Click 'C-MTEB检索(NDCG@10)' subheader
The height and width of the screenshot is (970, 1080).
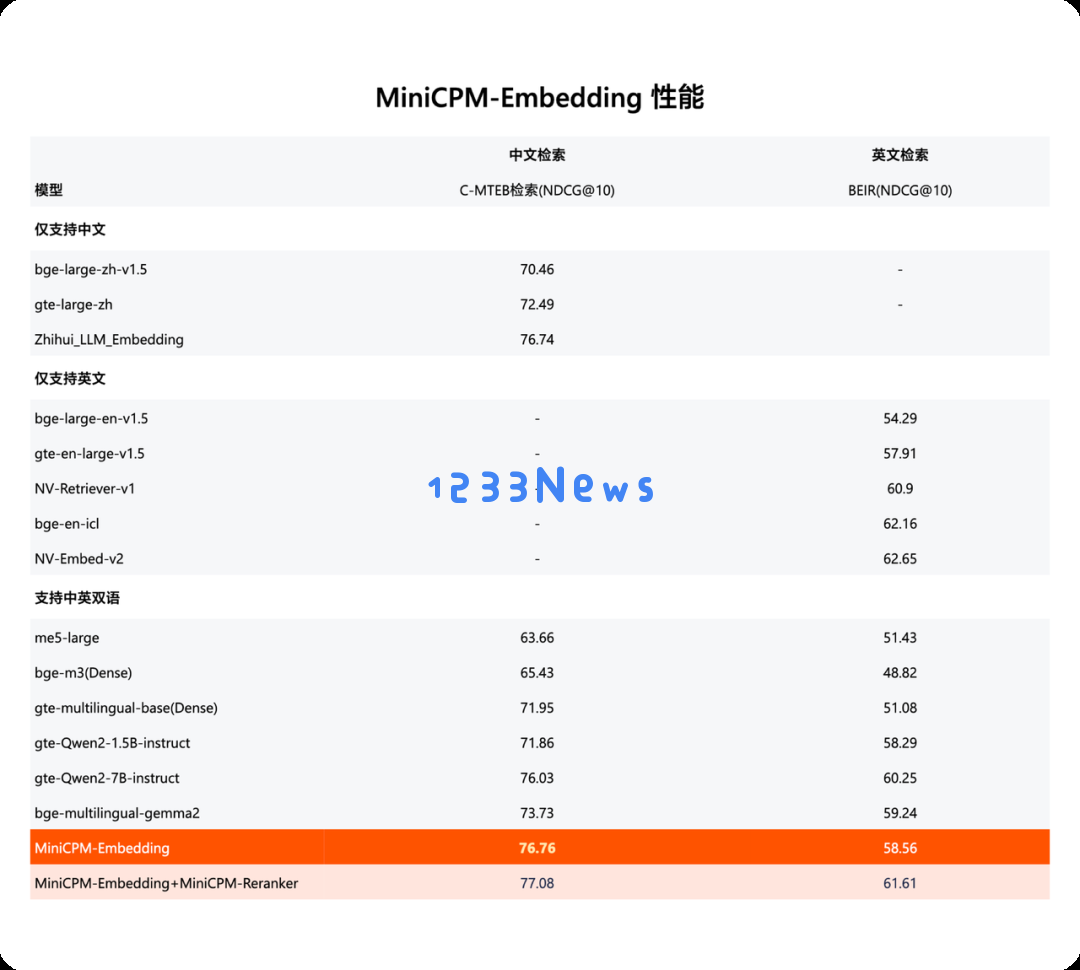[x=537, y=190]
